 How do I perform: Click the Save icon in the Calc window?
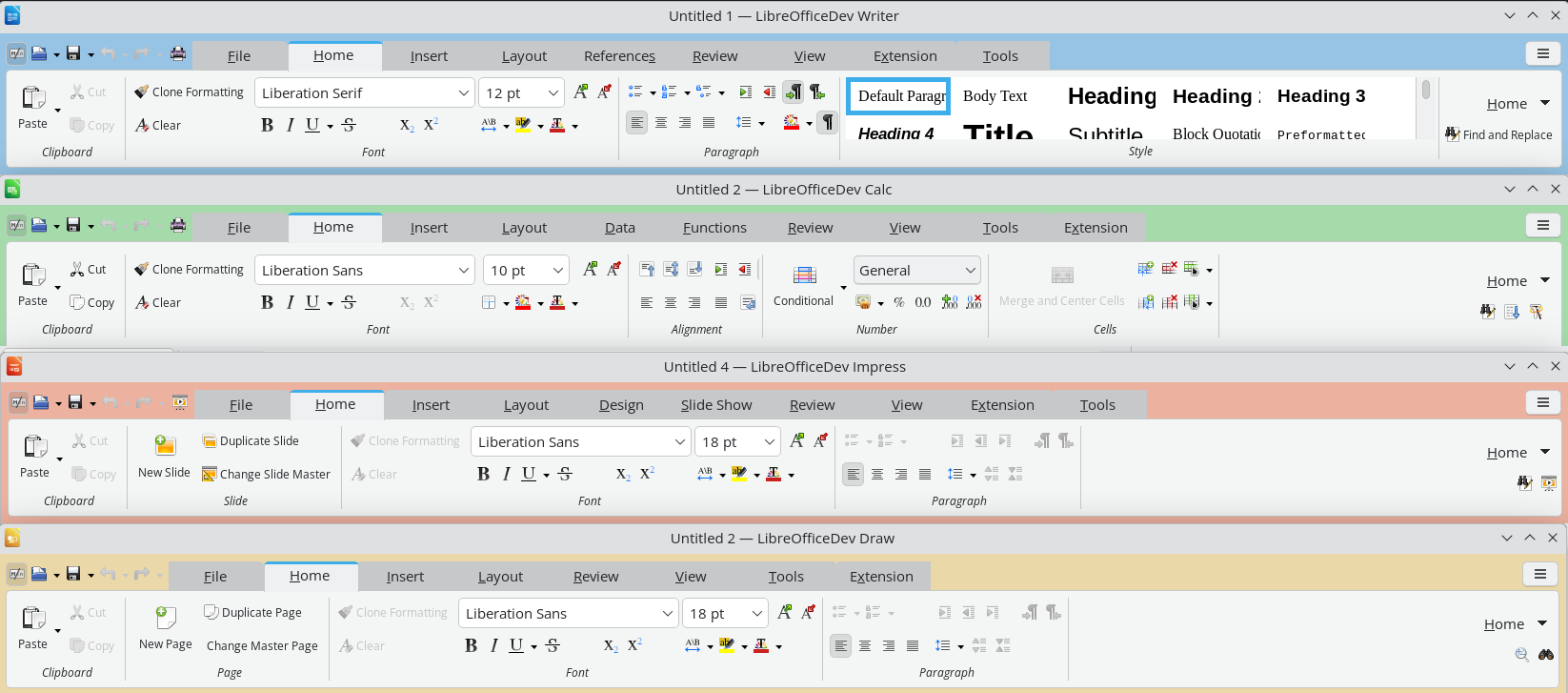coord(73,226)
